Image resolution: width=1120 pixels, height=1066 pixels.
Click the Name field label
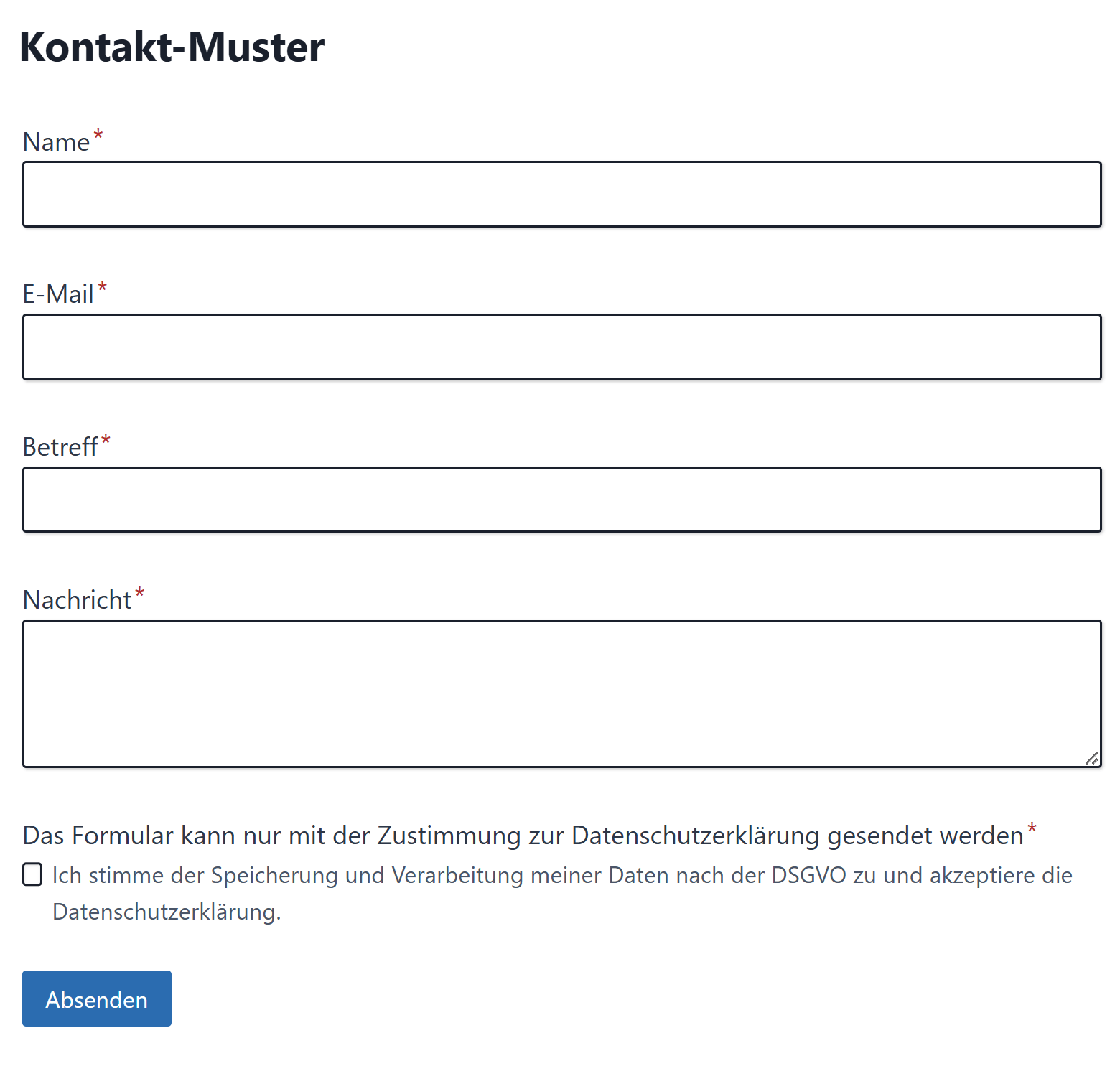tap(56, 142)
